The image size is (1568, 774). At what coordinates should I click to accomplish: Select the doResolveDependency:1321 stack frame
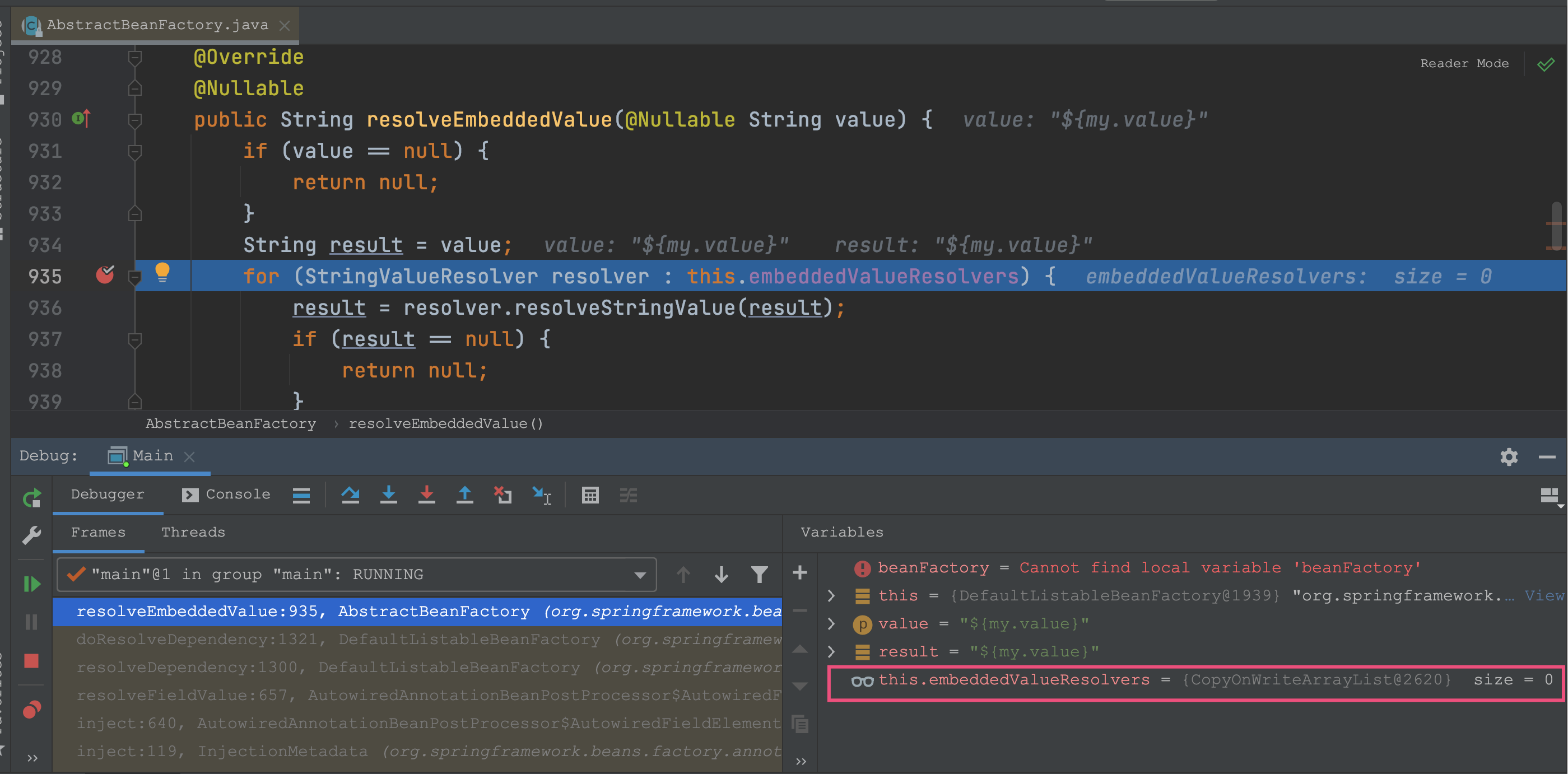point(417,640)
